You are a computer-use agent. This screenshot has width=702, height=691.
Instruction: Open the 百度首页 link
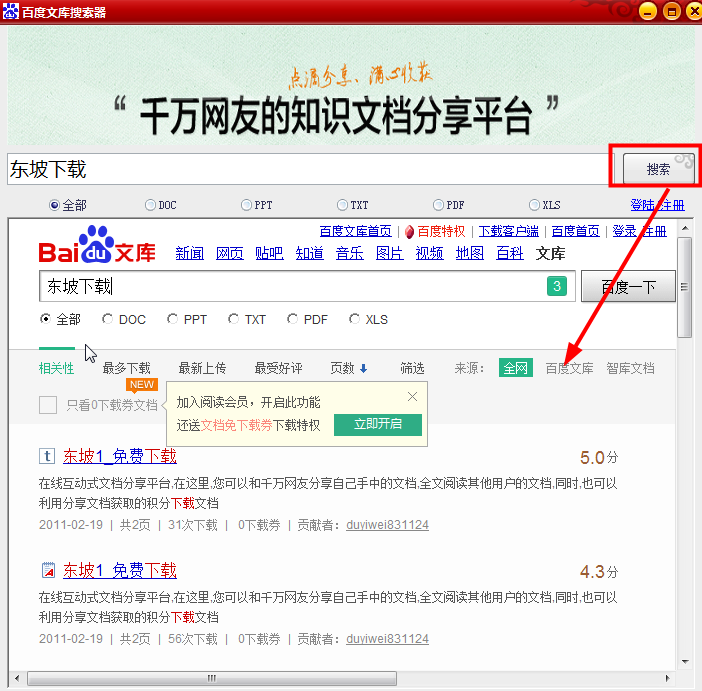(x=575, y=232)
